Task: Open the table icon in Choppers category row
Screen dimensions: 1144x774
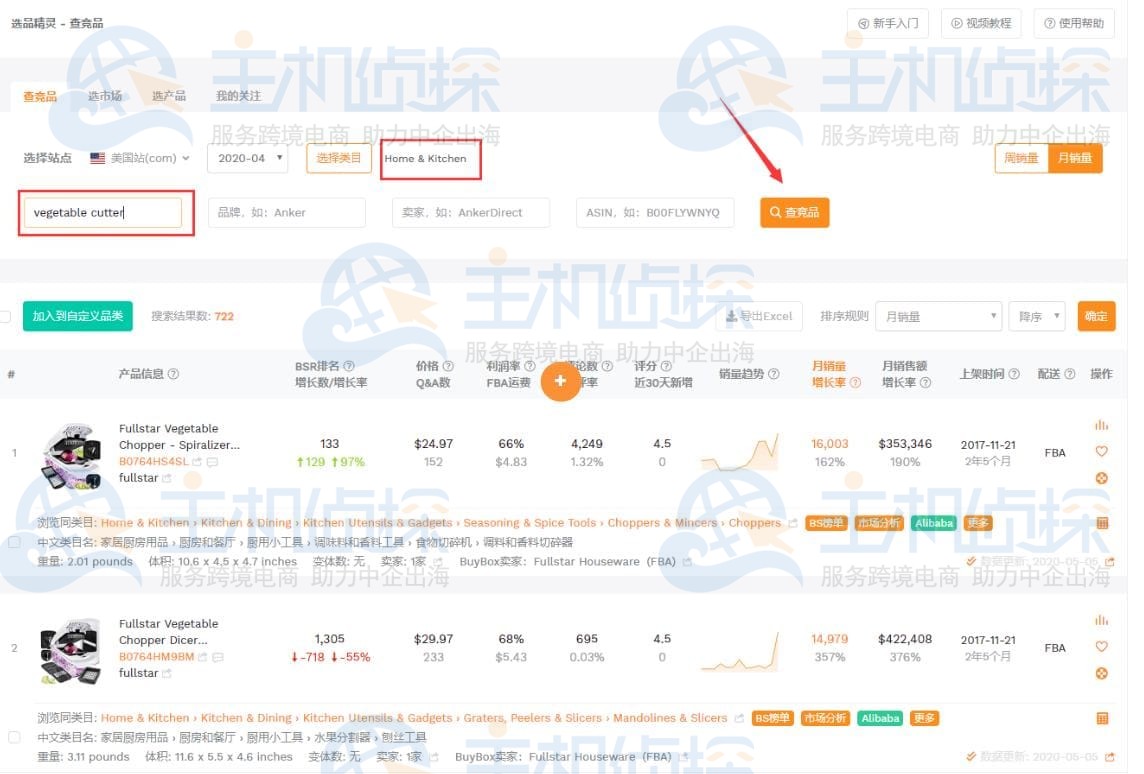Action: (1102, 523)
